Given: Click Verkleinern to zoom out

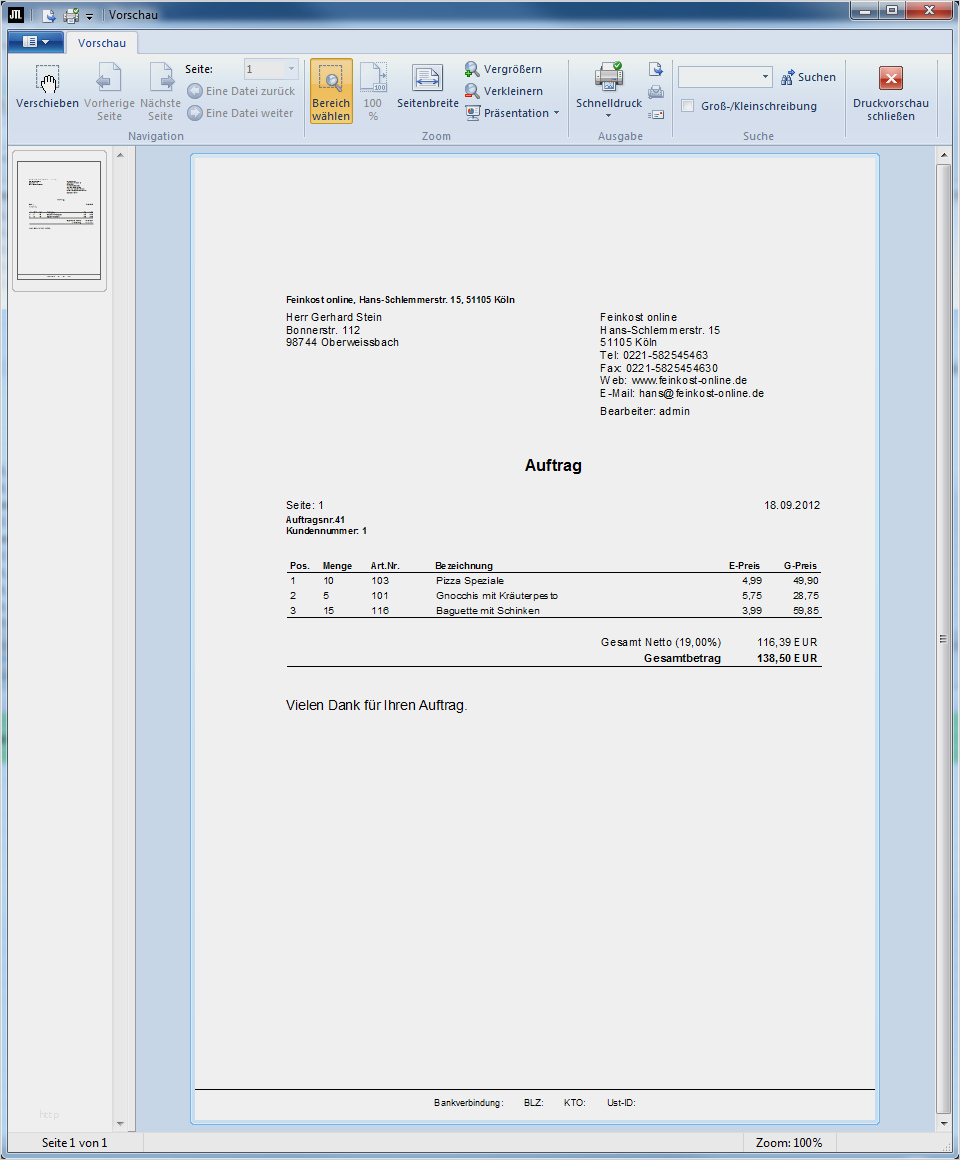Looking at the screenshot, I should (x=503, y=91).
